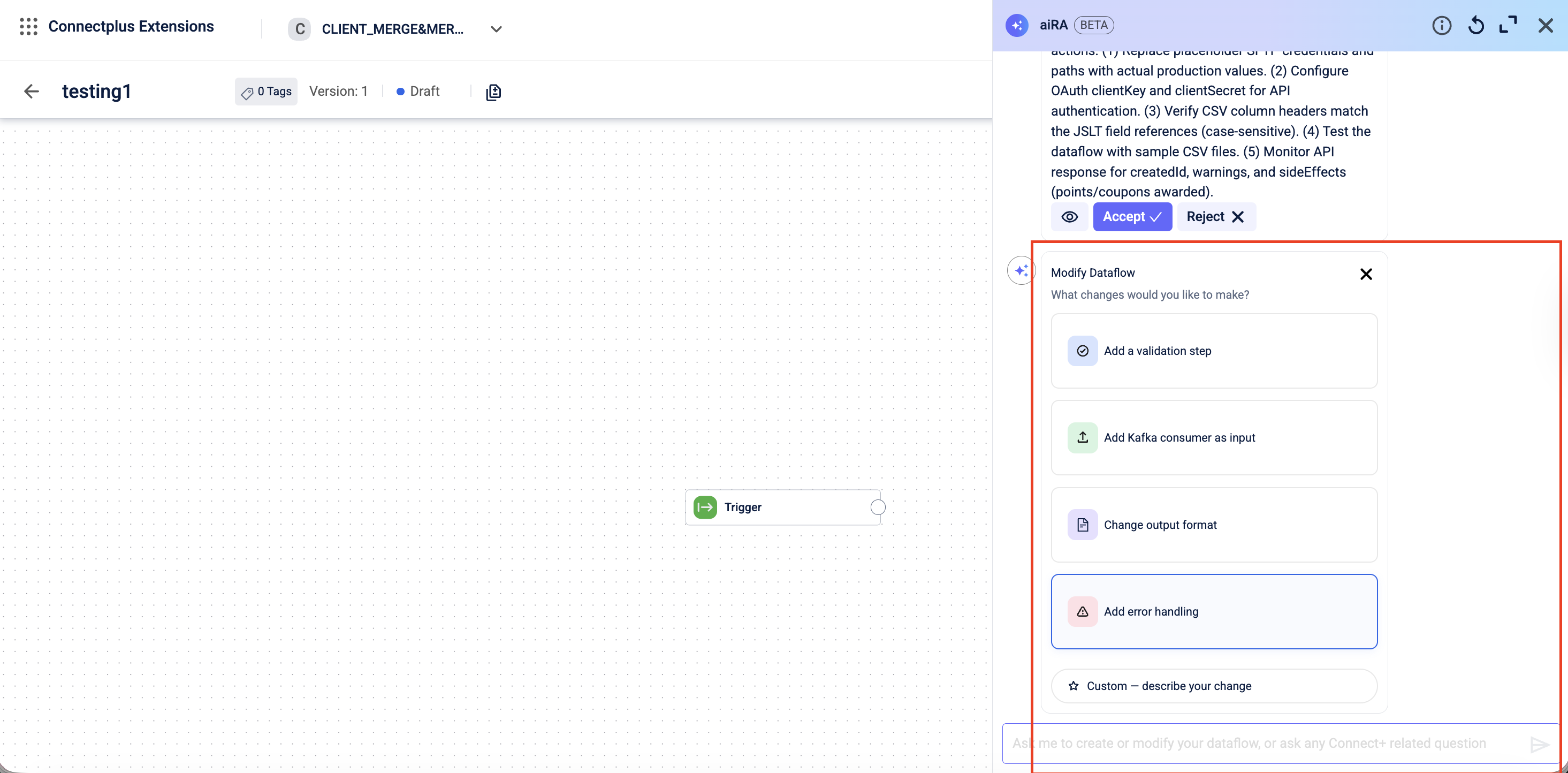Choose the Change output format option
This screenshot has height=773, width=1568.
pyautogui.click(x=1213, y=525)
